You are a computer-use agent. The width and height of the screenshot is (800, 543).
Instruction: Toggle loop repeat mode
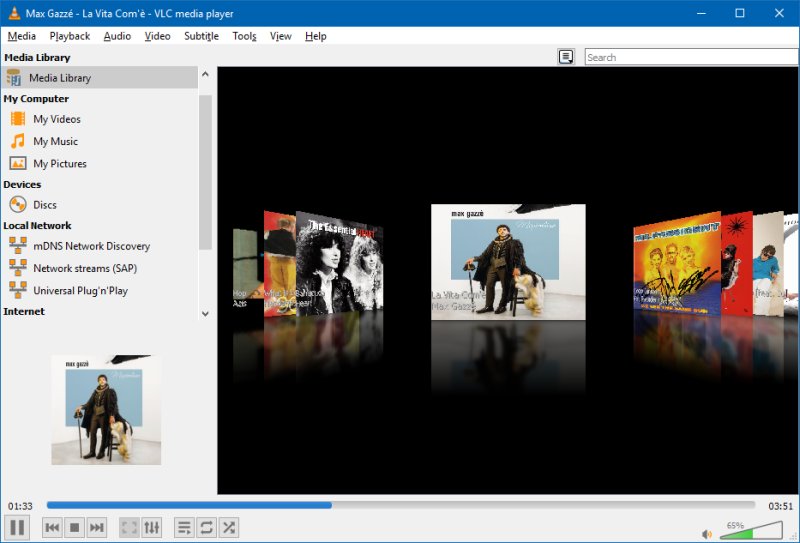[206, 527]
